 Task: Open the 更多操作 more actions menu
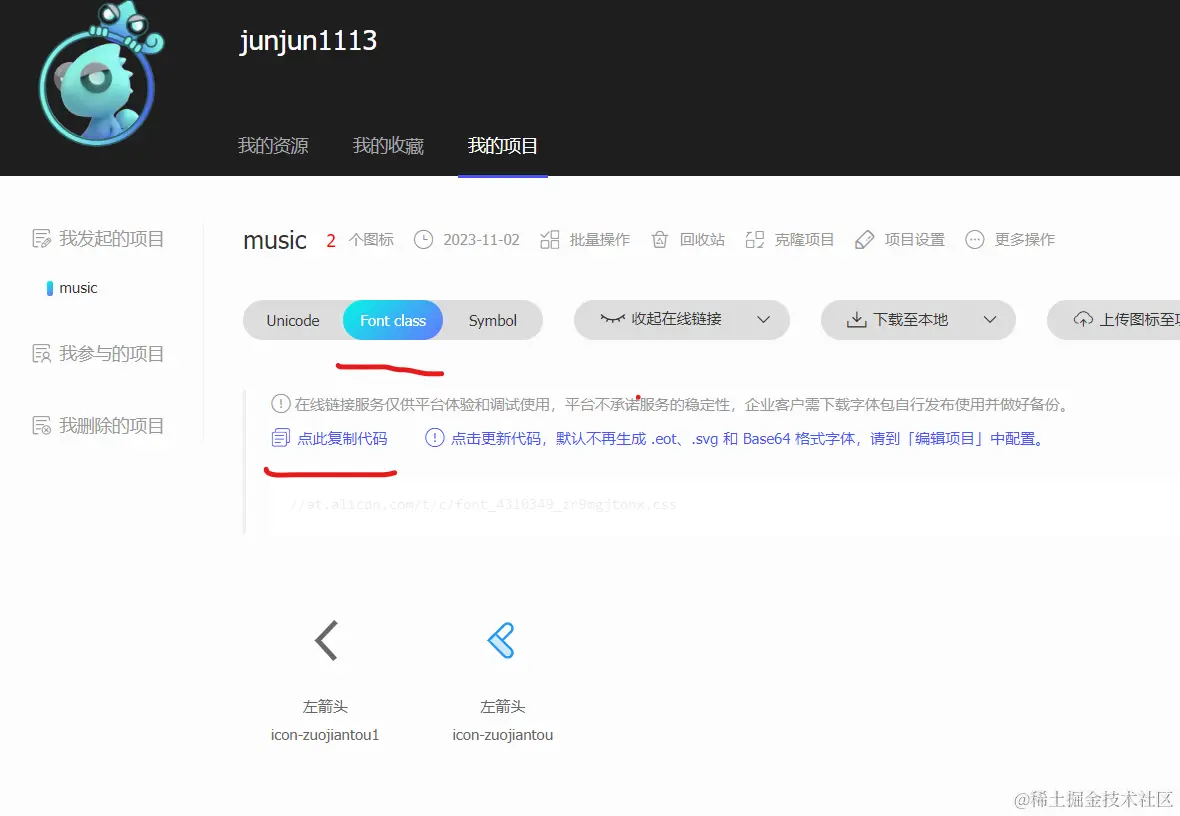coord(1024,239)
